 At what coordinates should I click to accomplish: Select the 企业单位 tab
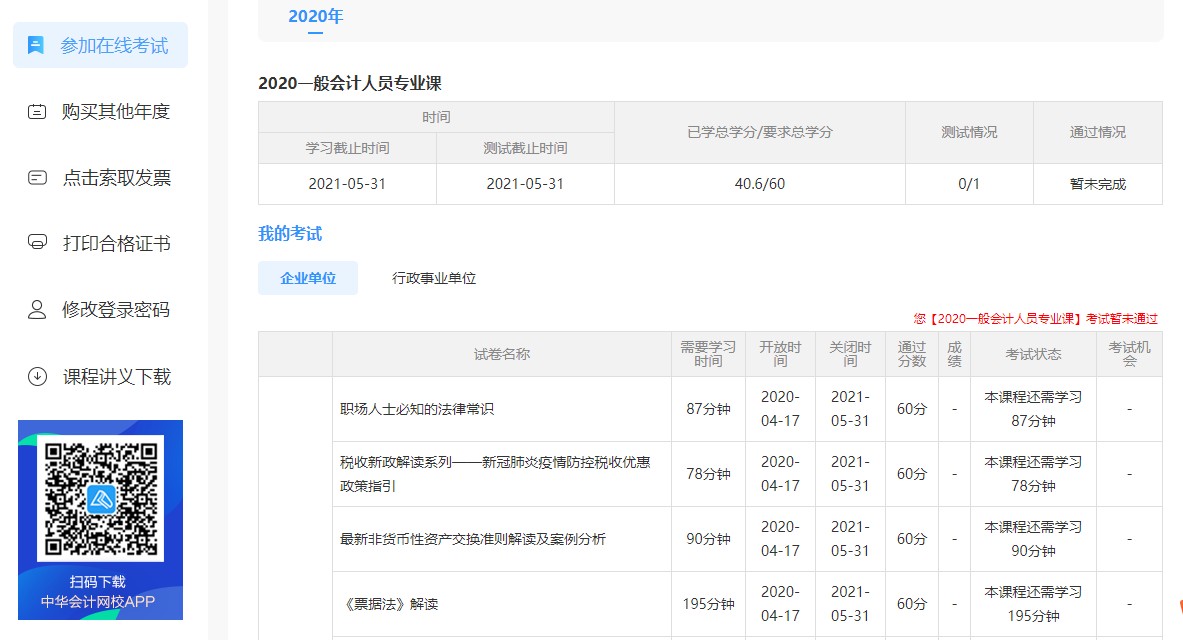point(307,278)
